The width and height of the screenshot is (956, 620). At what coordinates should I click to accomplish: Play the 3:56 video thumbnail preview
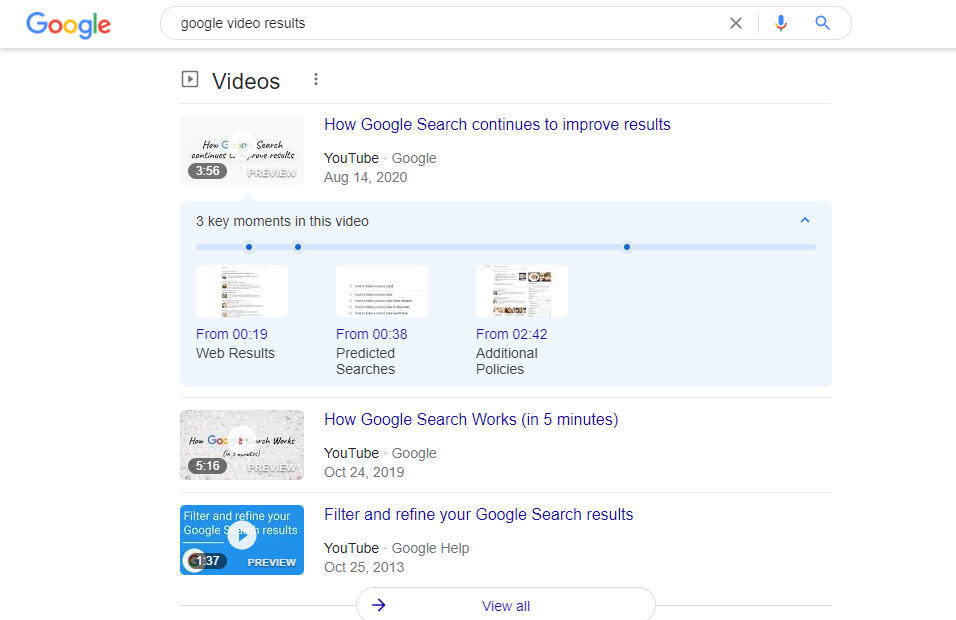click(x=242, y=150)
